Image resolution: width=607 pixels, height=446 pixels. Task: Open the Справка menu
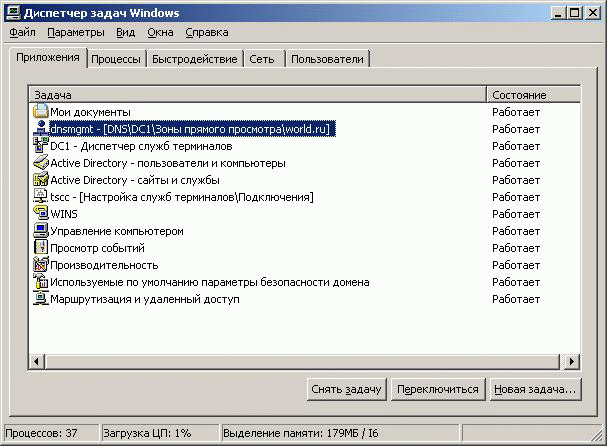[x=207, y=32]
